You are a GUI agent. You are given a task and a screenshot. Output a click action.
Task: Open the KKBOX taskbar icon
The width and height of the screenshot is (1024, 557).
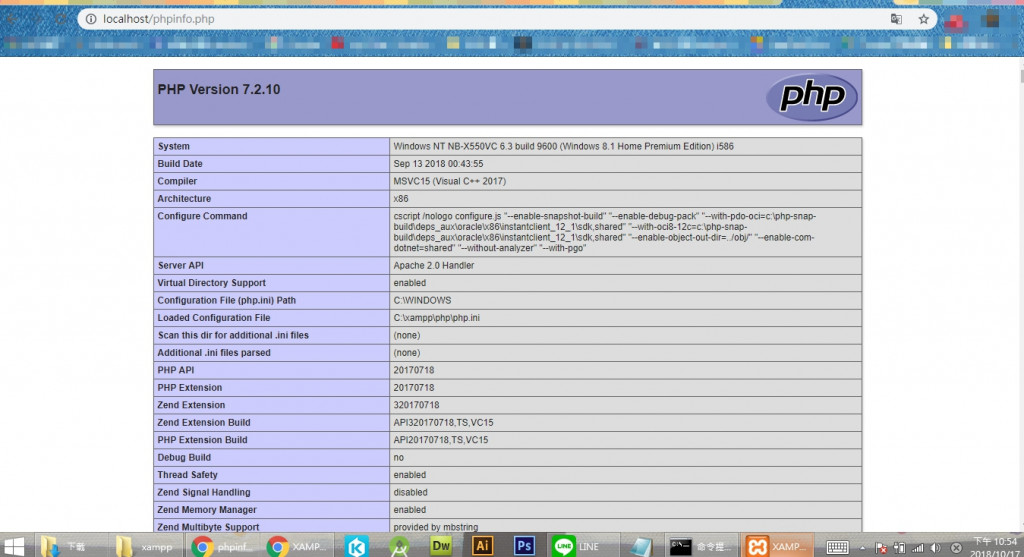356,546
